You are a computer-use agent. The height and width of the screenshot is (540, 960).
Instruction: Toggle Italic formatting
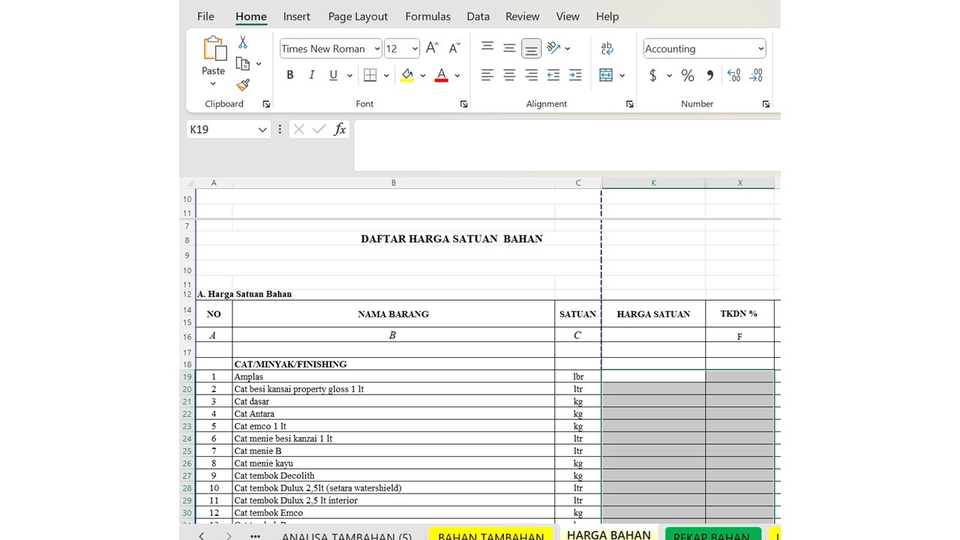312,75
